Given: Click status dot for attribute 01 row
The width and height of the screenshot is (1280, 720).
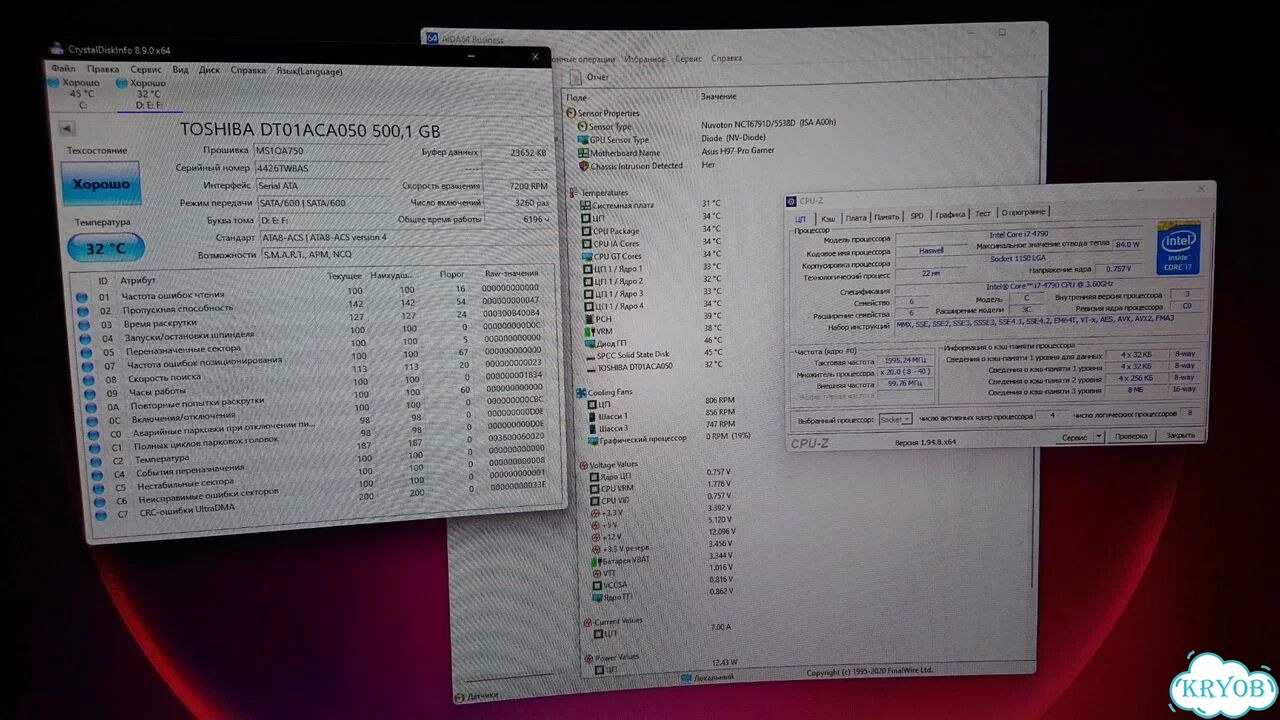Looking at the screenshot, I should click(x=82, y=297).
